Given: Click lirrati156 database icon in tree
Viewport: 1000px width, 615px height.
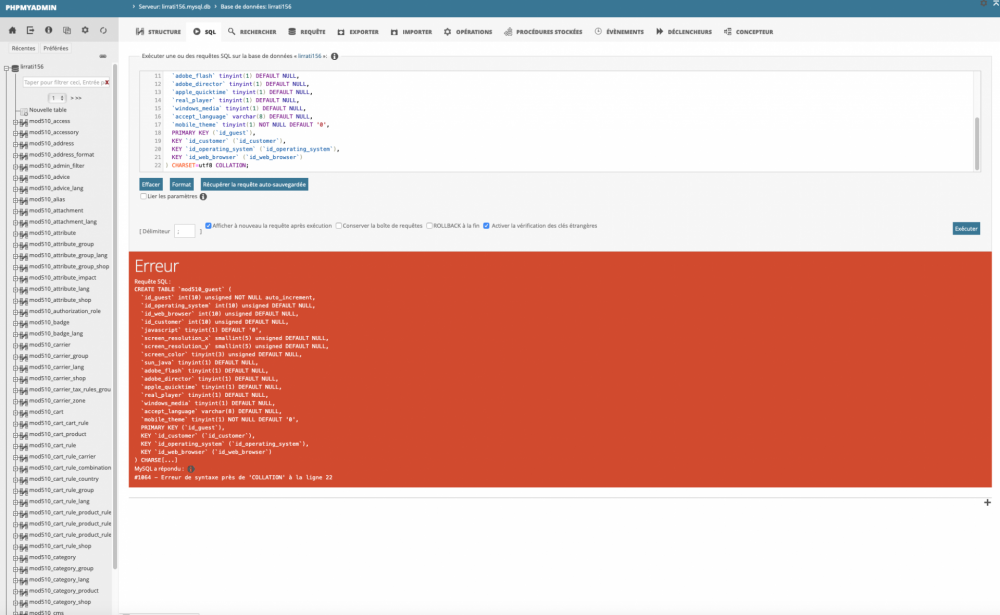Looking at the screenshot, I should (15, 67).
